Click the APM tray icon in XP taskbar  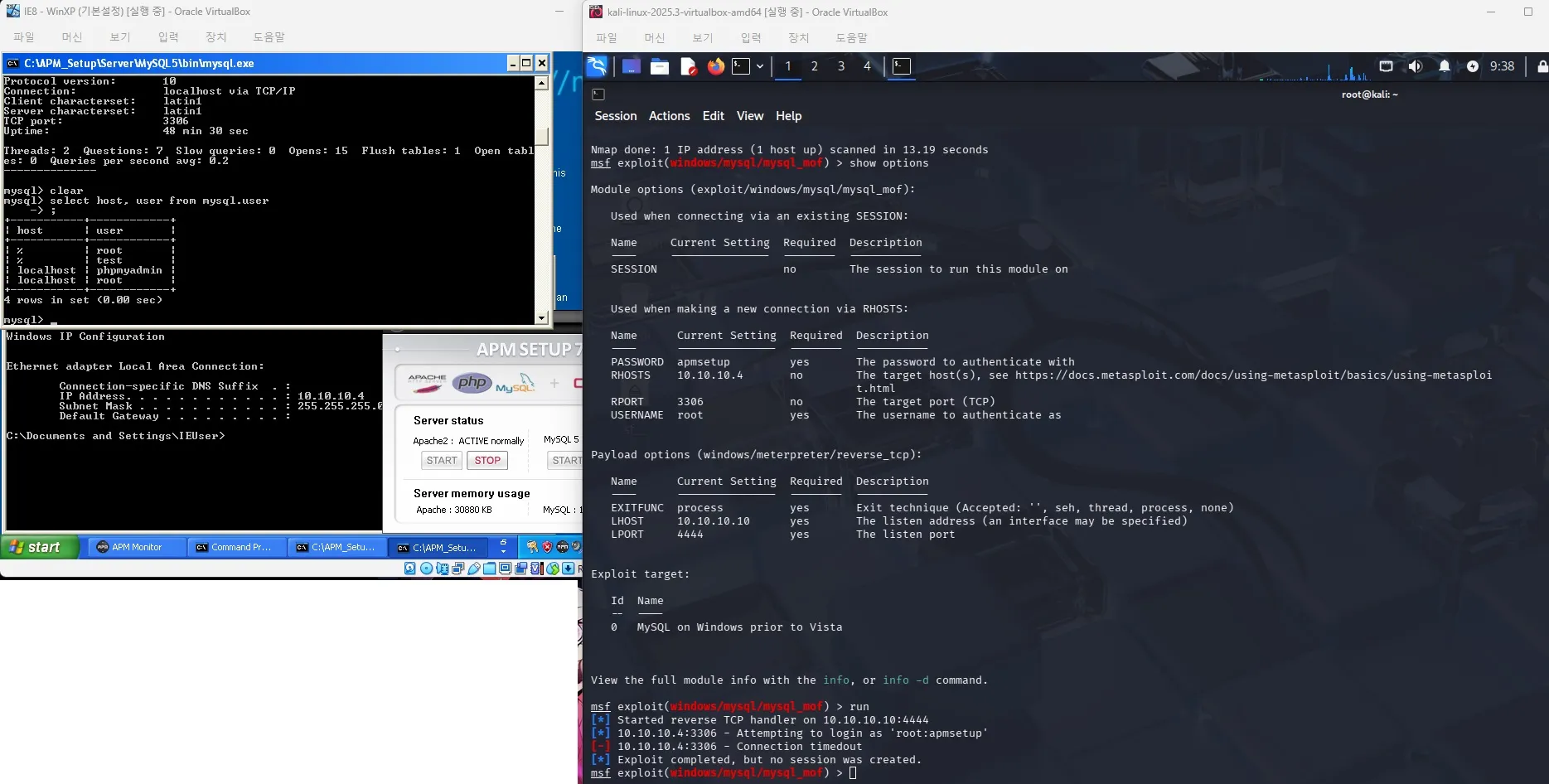click(563, 547)
